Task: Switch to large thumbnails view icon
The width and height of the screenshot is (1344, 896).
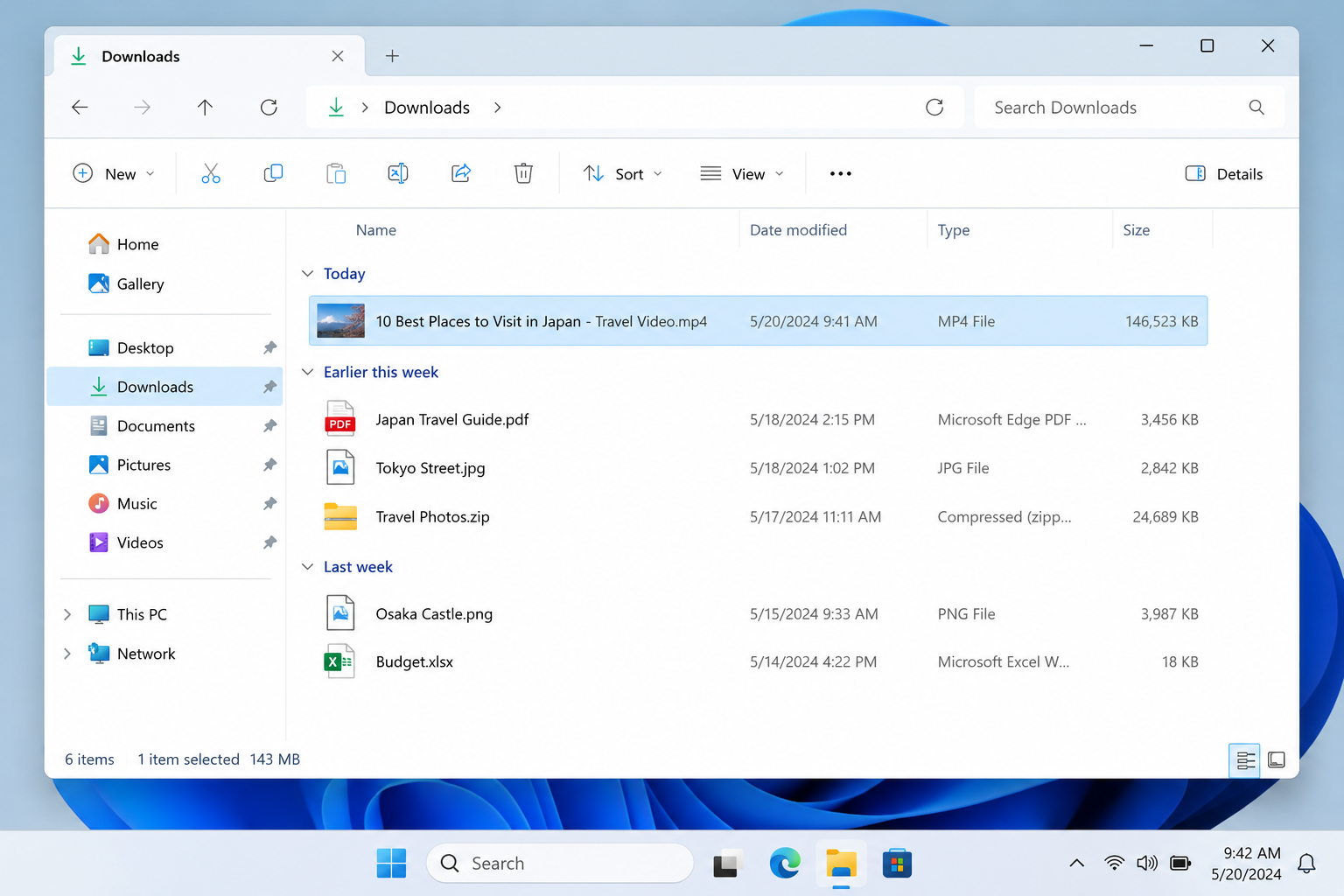Action: tap(1277, 759)
